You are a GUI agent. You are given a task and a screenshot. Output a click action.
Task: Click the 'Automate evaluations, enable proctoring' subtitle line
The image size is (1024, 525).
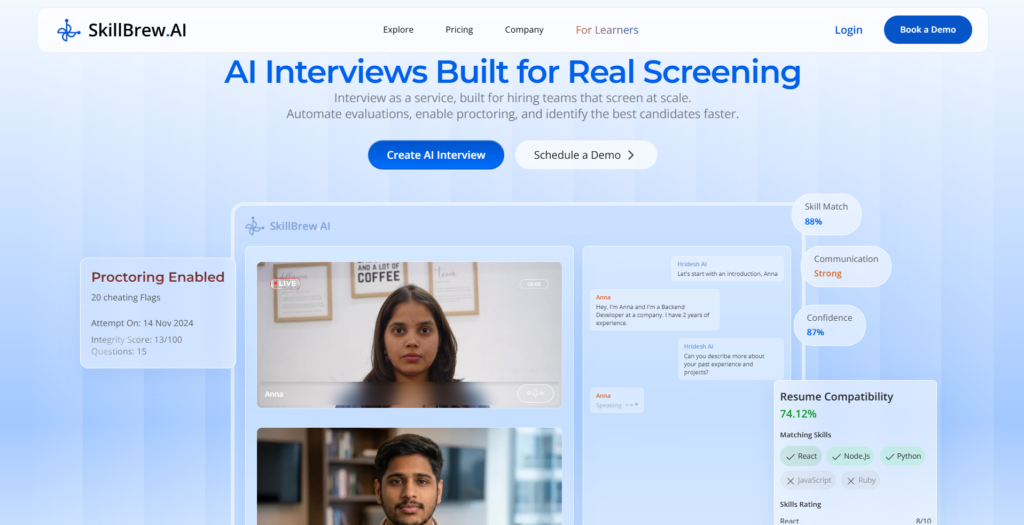click(512, 114)
